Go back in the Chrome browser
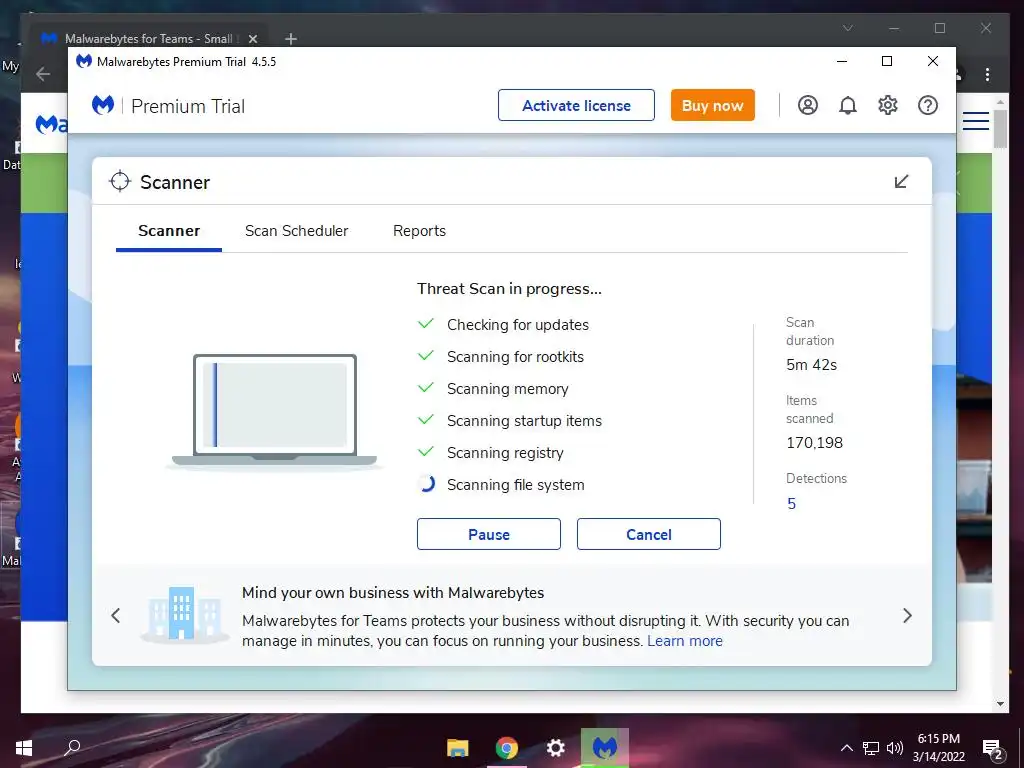The height and width of the screenshot is (768, 1024). 43,74
